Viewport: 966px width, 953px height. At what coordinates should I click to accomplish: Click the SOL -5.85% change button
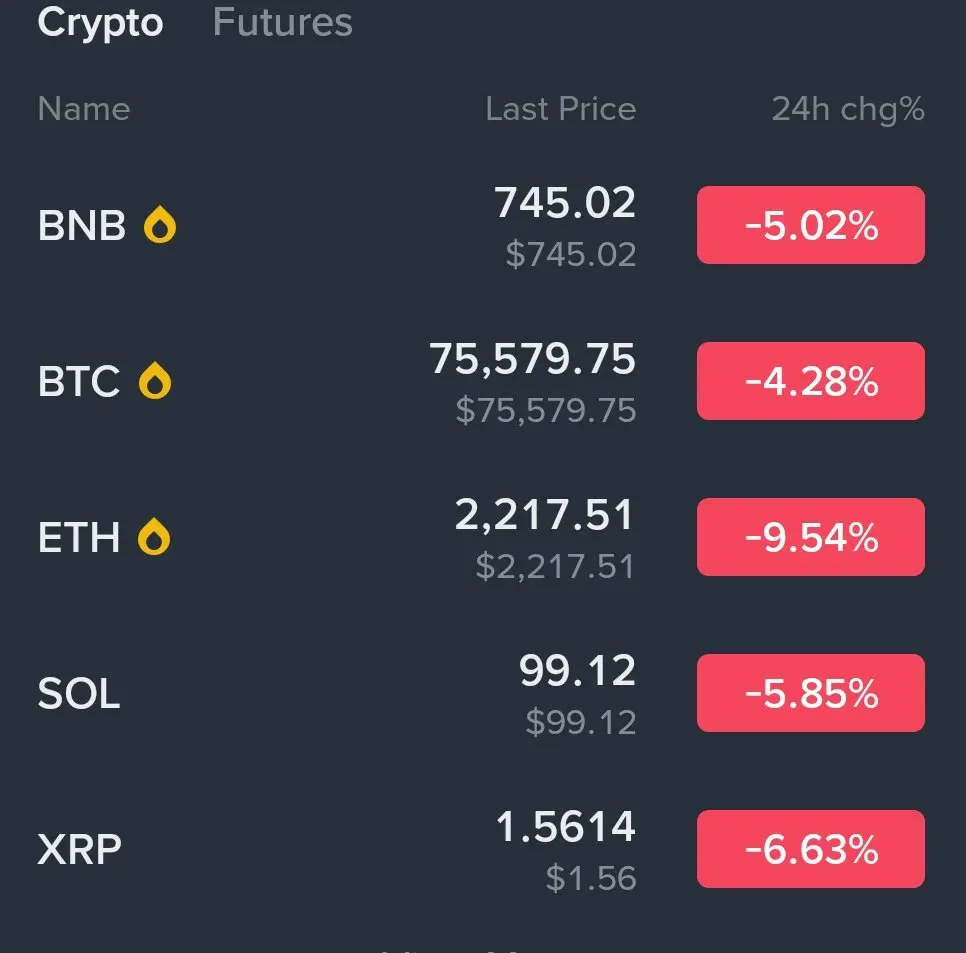tap(810, 694)
